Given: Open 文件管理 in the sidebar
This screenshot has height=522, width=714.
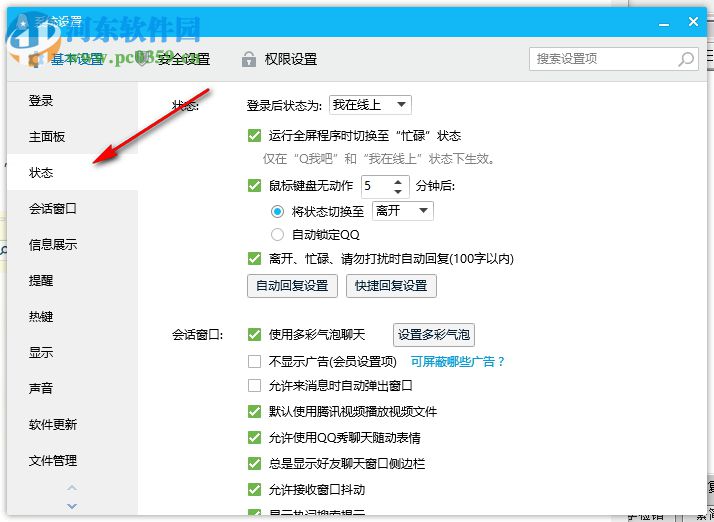Looking at the screenshot, I should 72,461.
